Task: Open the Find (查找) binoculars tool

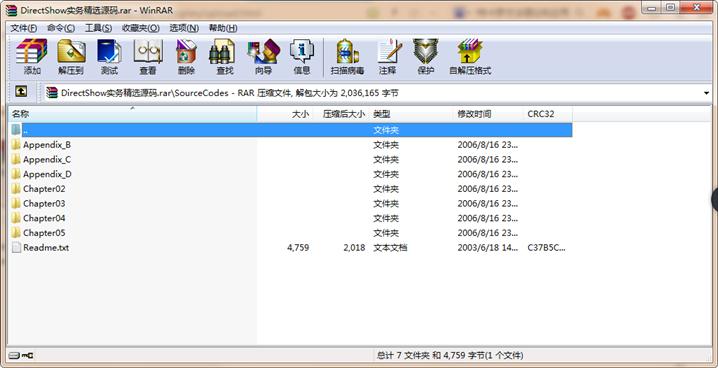Action: [224, 57]
